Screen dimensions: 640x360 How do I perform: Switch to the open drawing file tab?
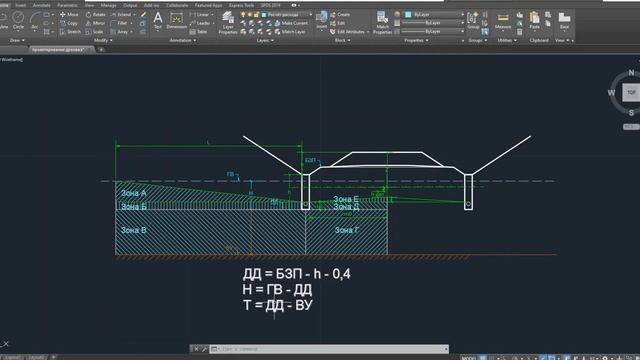tap(61, 50)
